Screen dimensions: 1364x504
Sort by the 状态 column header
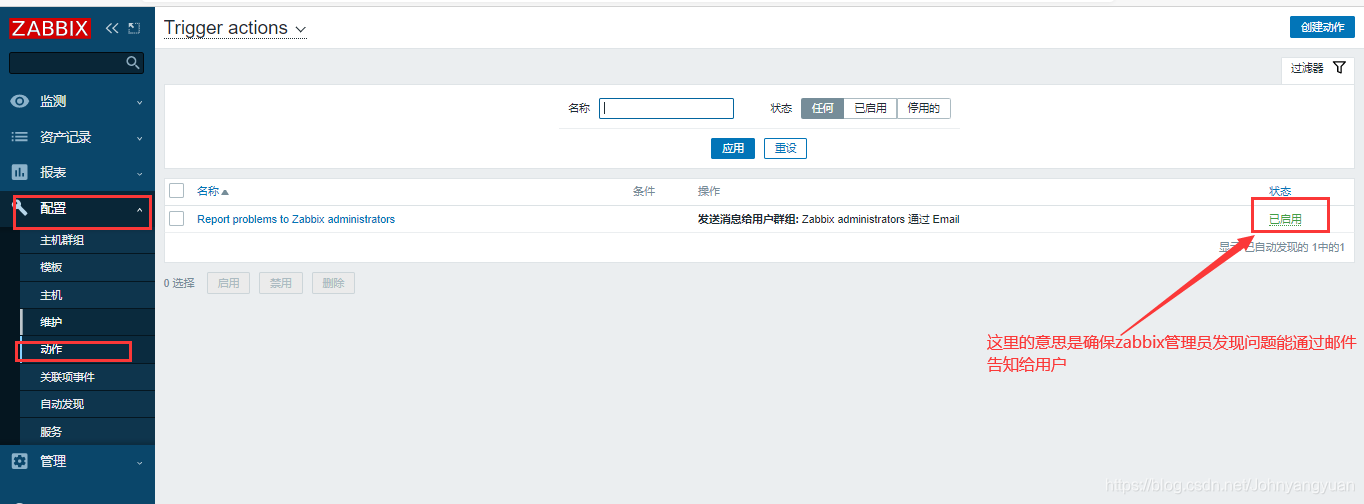[1280, 191]
